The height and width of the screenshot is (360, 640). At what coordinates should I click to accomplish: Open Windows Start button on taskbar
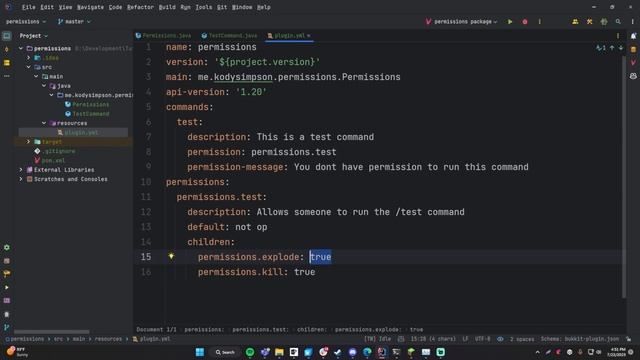200,352
